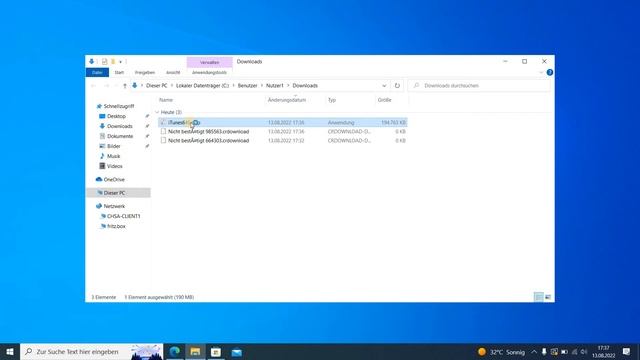Open the notification center
Viewport: 640px width, 360px height.
pos(627,352)
